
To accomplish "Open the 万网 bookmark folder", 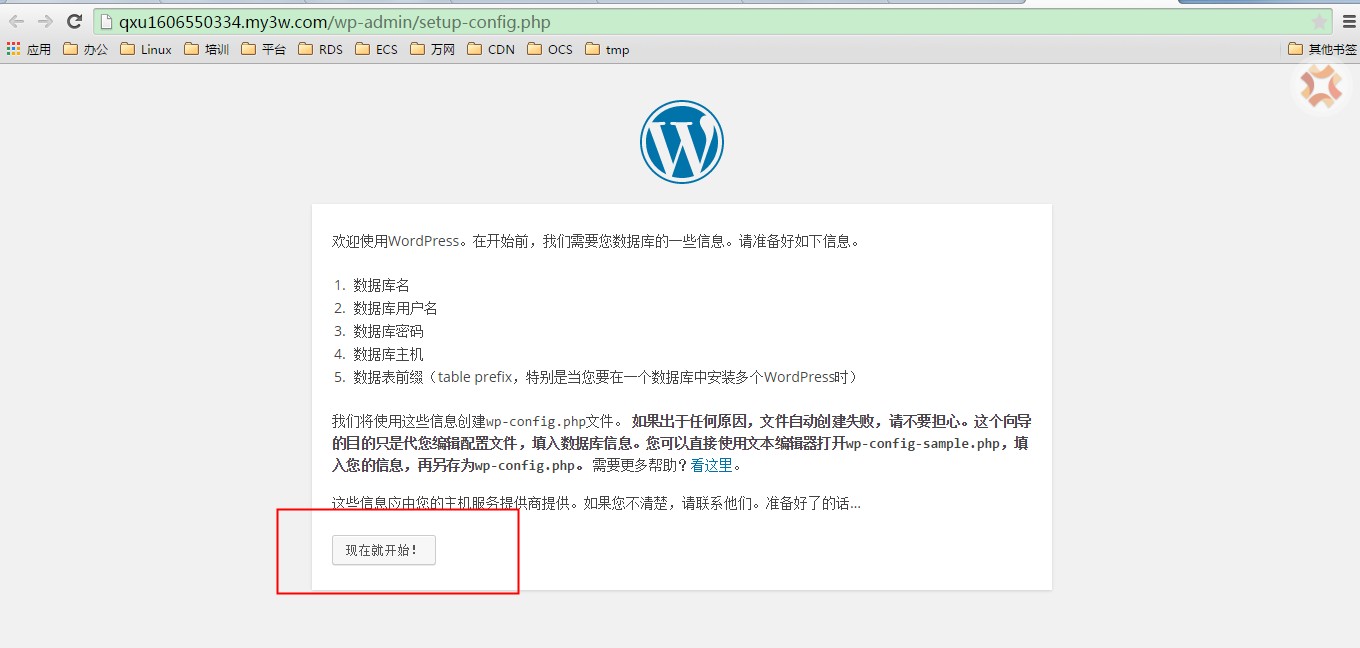I will click(x=432, y=49).
